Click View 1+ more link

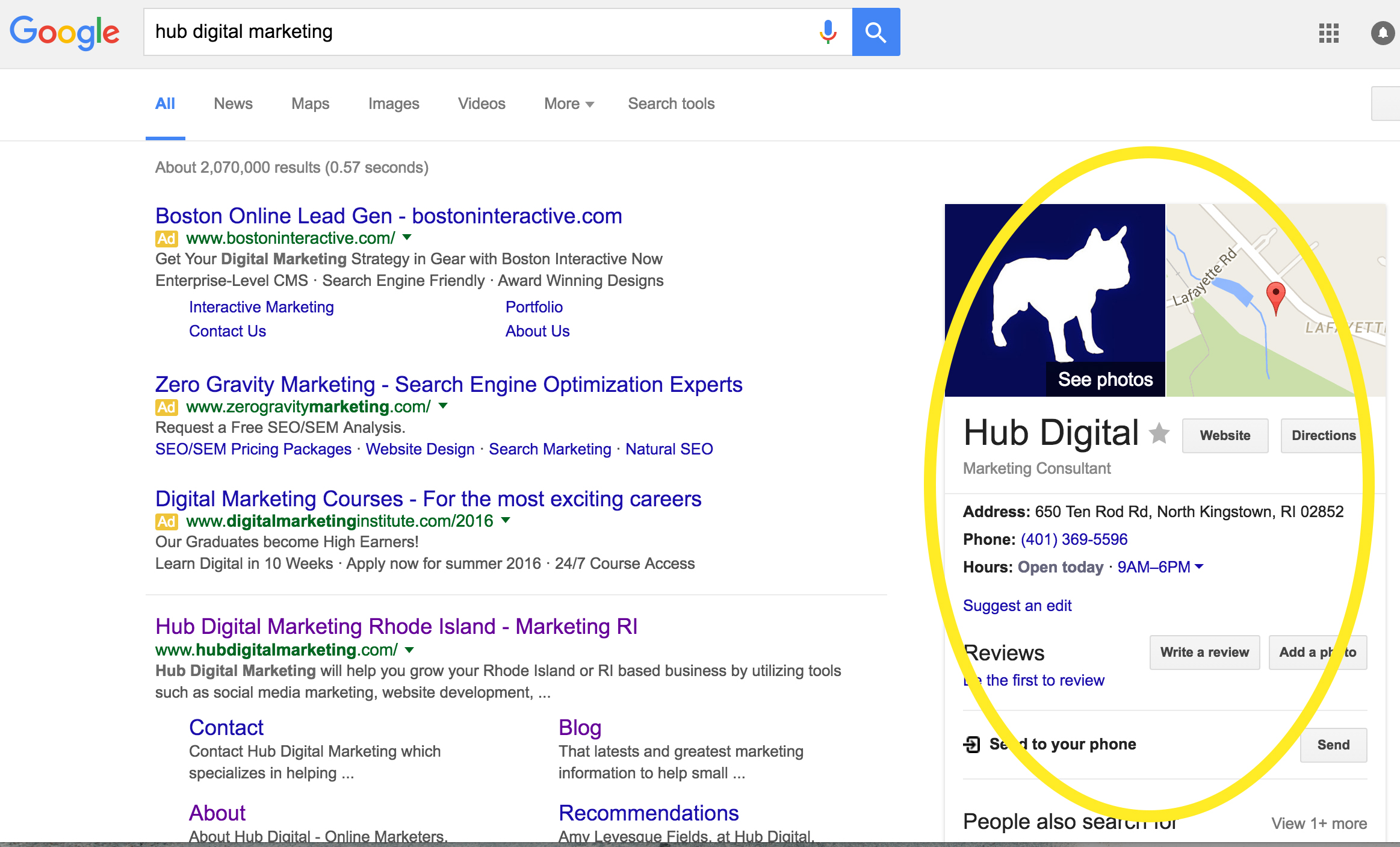click(1319, 824)
